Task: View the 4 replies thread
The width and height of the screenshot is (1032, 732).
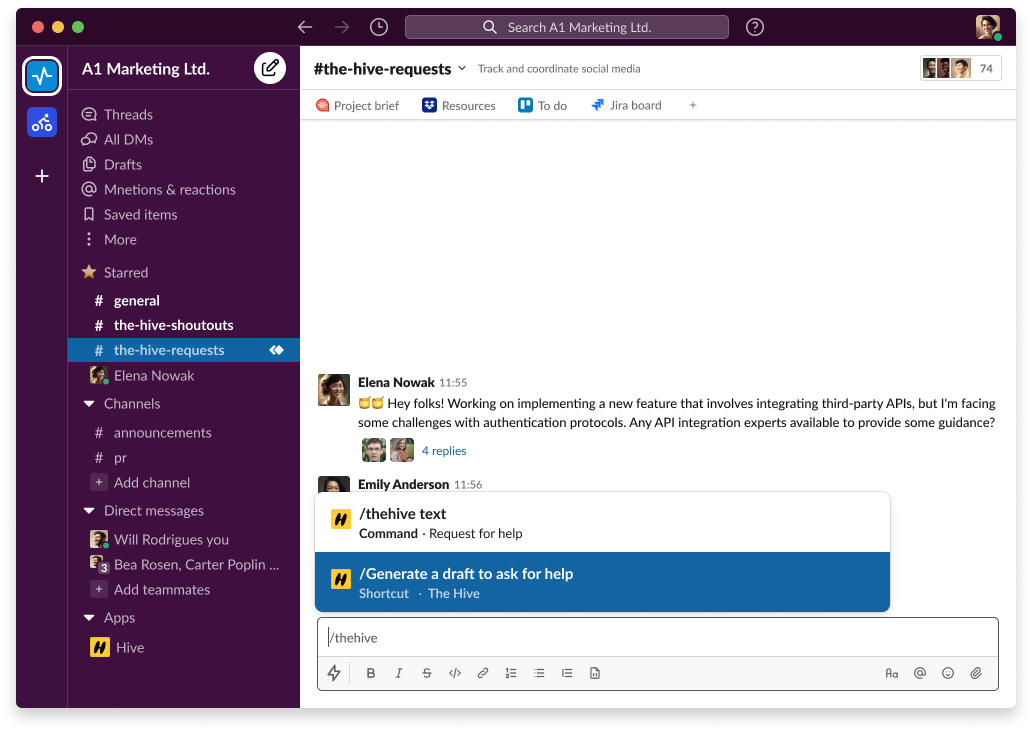Action: point(444,451)
